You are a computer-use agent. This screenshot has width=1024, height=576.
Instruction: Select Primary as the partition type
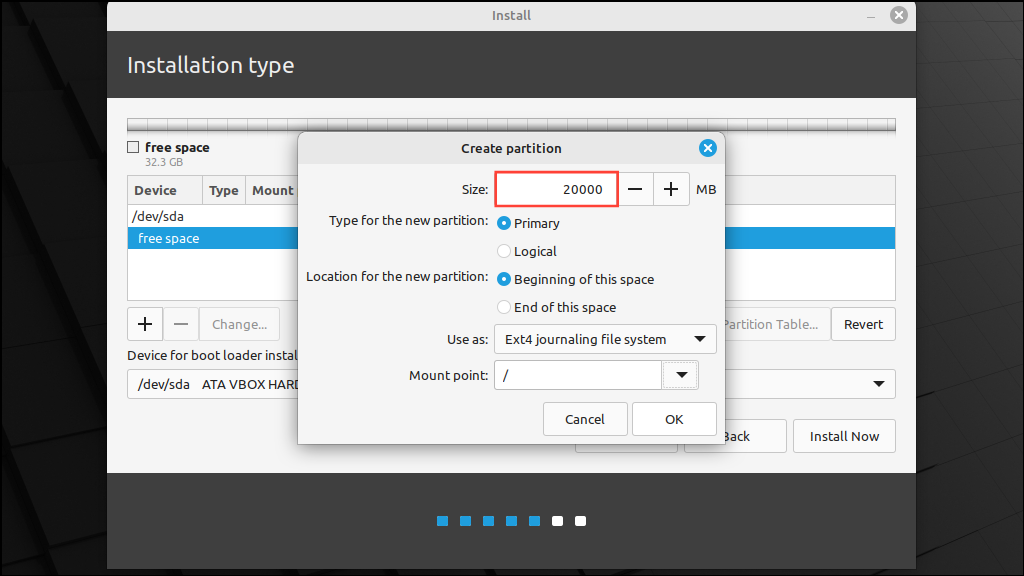pyautogui.click(x=504, y=223)
